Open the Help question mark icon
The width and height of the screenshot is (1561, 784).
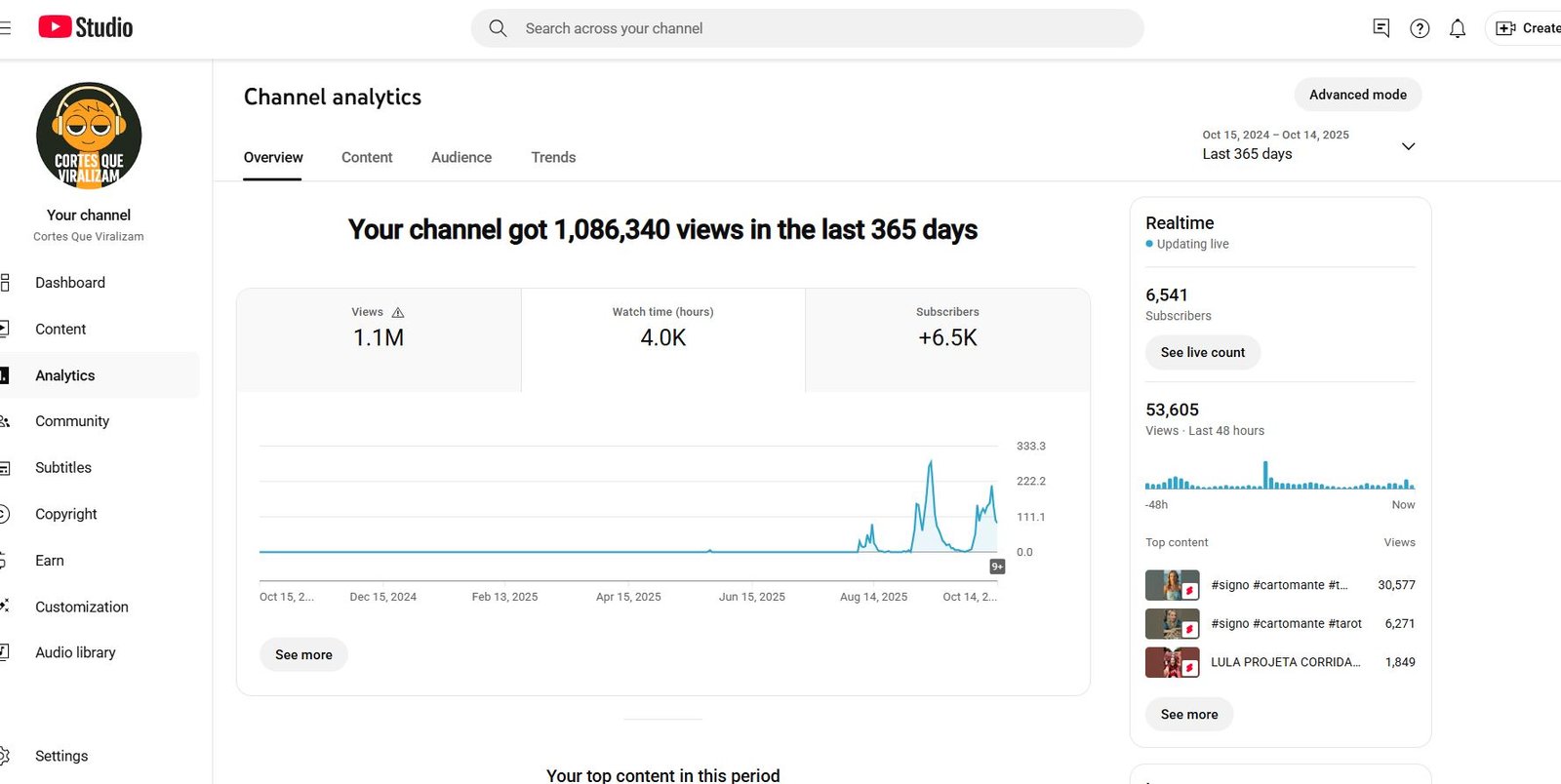[1420, 28]
